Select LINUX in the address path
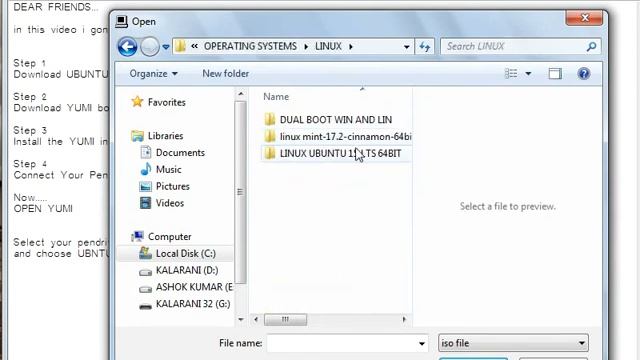The height and width of the screenshot is (360, 640). 328,46
